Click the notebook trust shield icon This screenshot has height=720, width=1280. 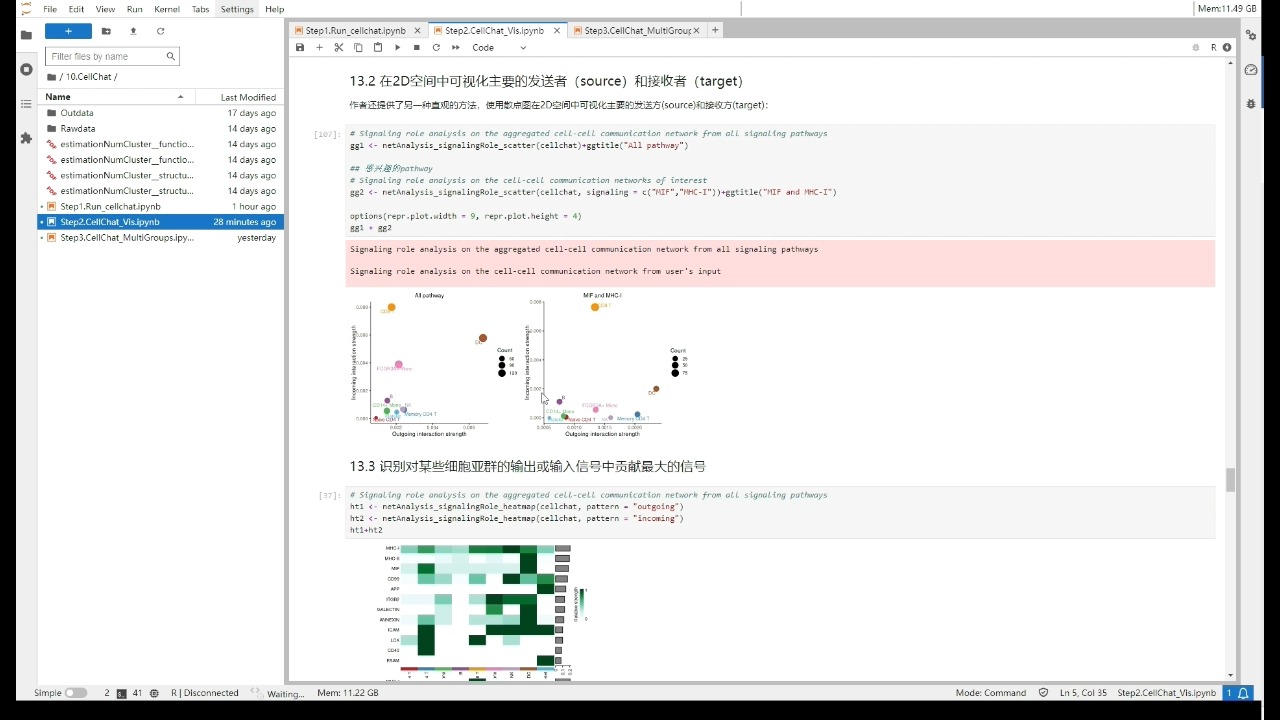point(1044,693)
